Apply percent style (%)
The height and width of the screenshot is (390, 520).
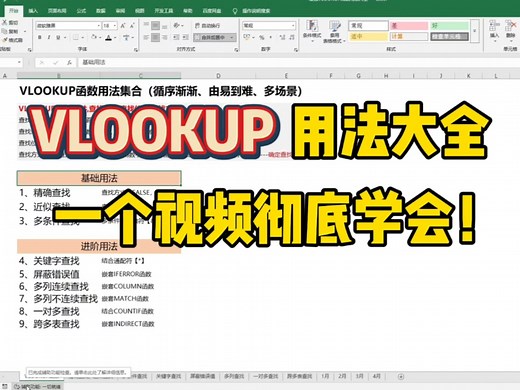click(262, 37)
